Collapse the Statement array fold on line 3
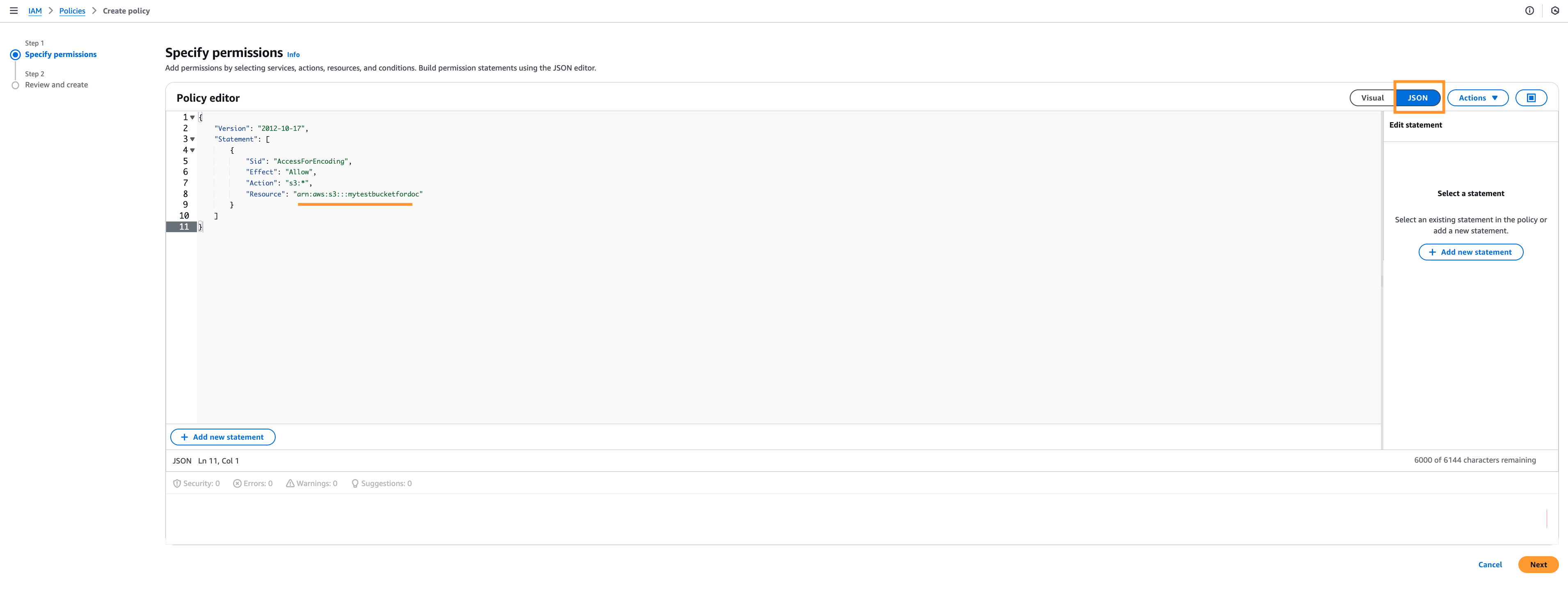The width and height of the screenshot is (1568, 589). point(192,139)
